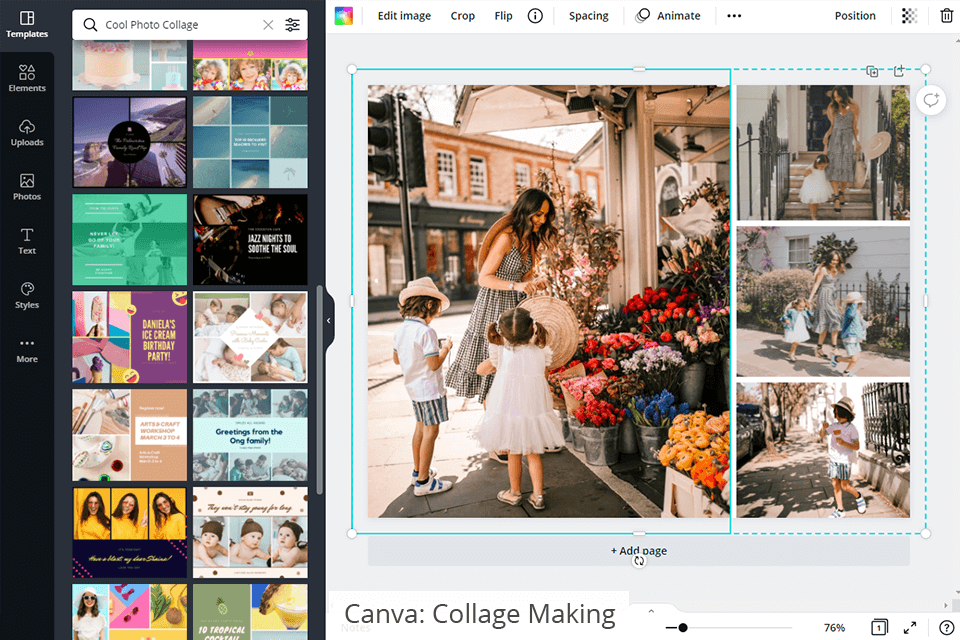
Task: Click the Animate button
Action: (668, 16)
